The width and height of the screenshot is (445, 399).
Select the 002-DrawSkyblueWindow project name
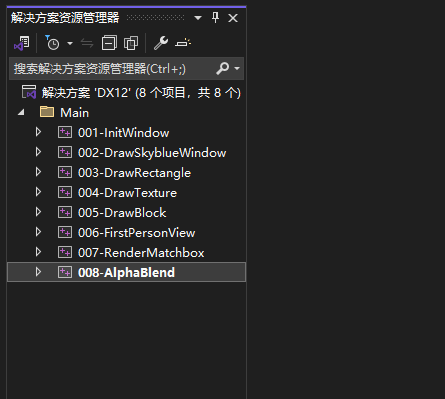coord(152,153)
